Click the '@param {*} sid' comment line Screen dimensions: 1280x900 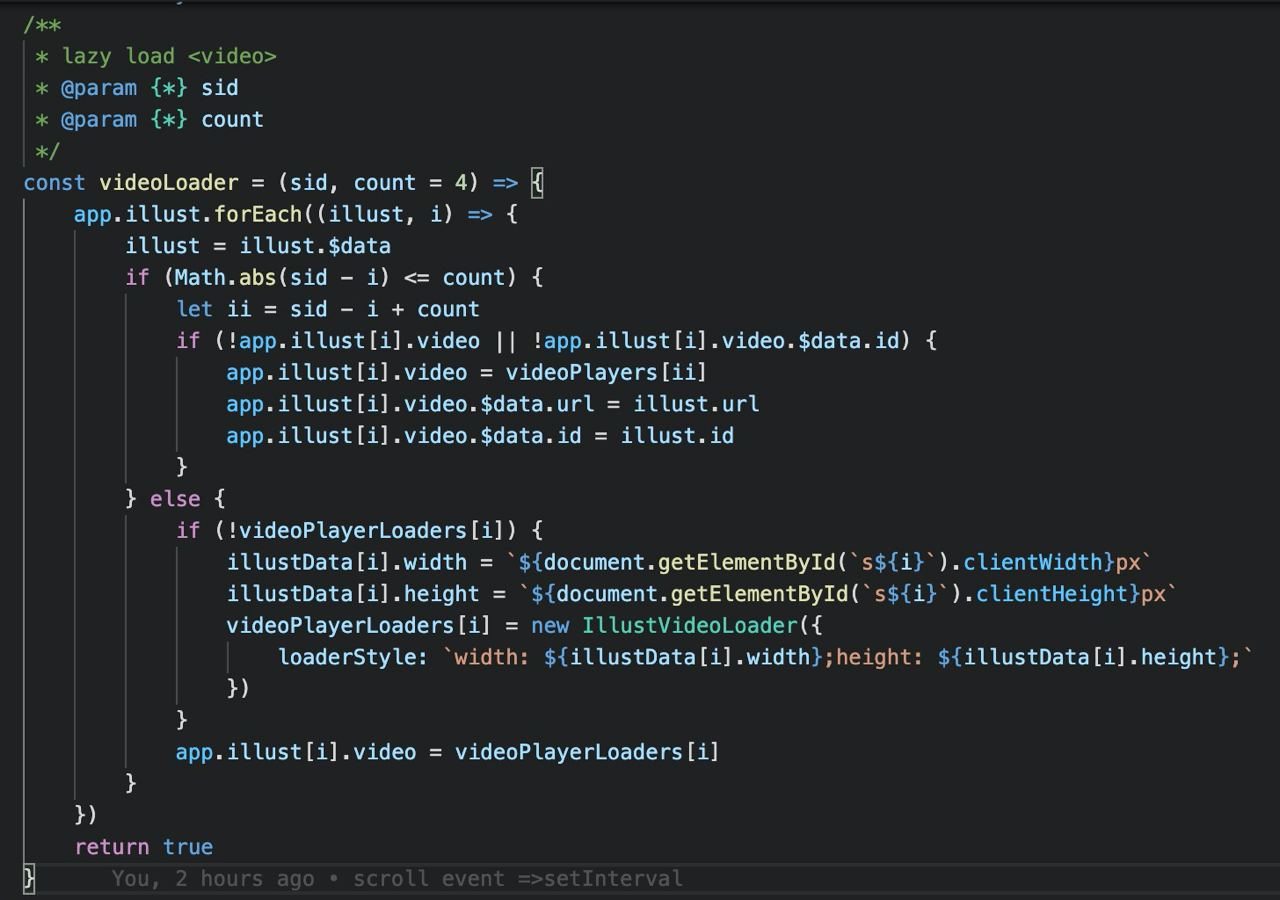137,88
